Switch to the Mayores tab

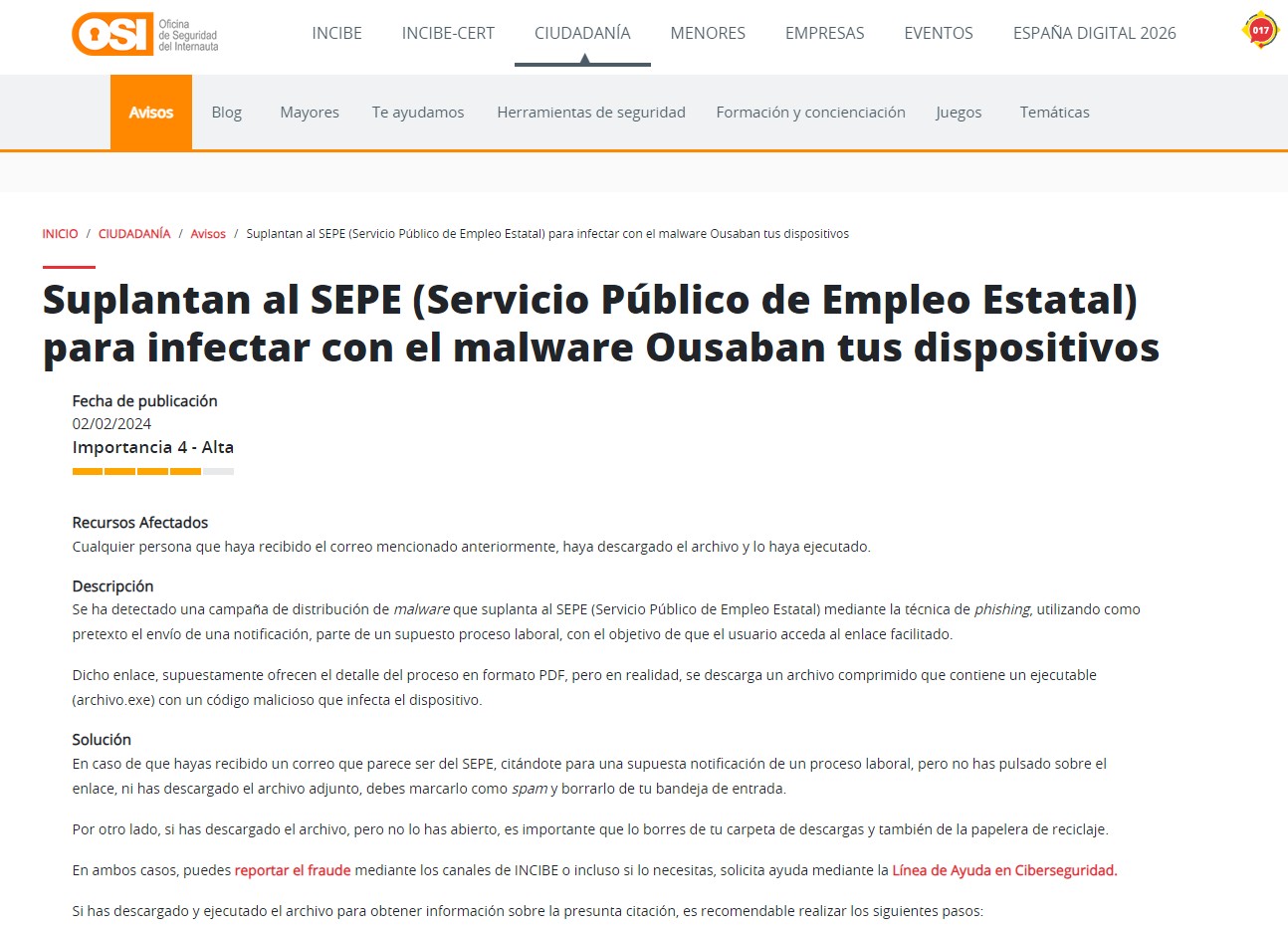pyautogui.click(x=310, y=113)
